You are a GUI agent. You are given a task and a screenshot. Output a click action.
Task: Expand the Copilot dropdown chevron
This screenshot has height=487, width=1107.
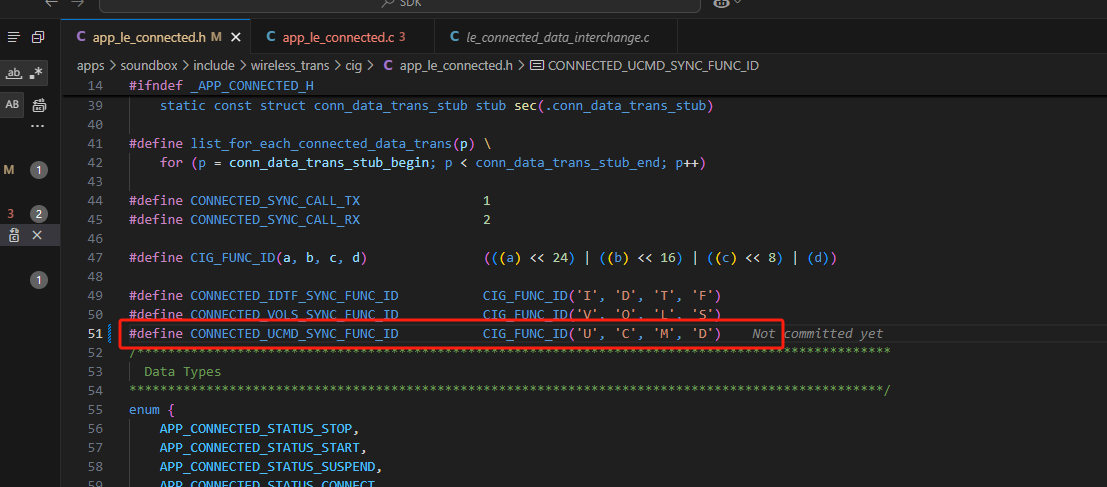coord(738,3)
